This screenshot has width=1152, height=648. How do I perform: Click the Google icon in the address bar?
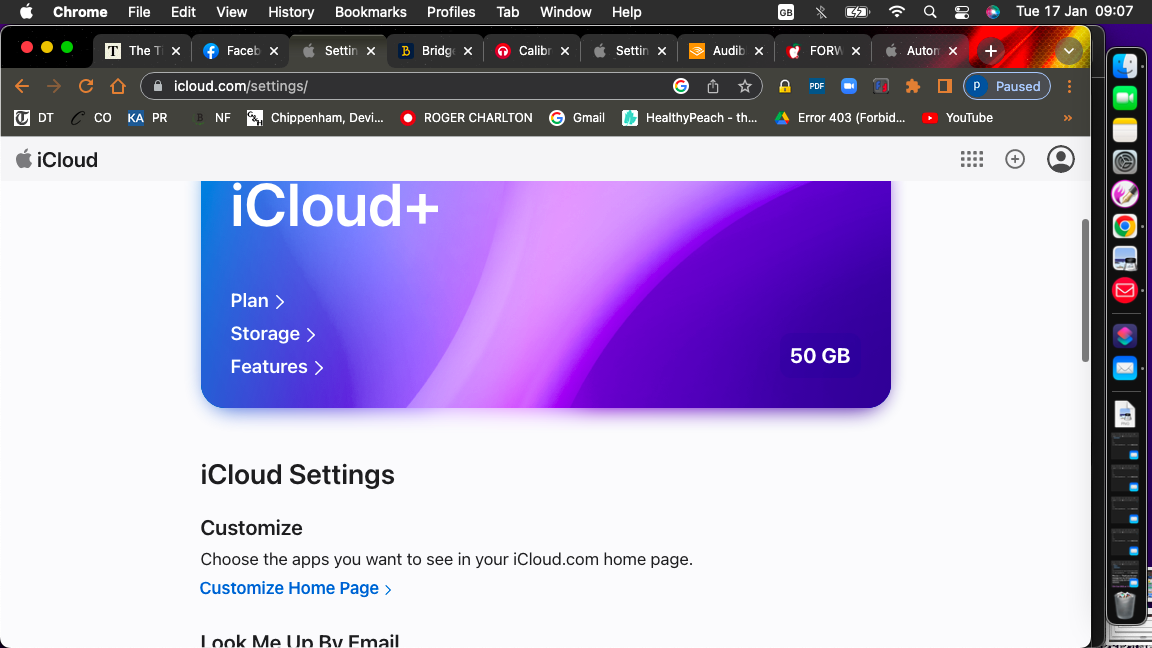(681, 86)
